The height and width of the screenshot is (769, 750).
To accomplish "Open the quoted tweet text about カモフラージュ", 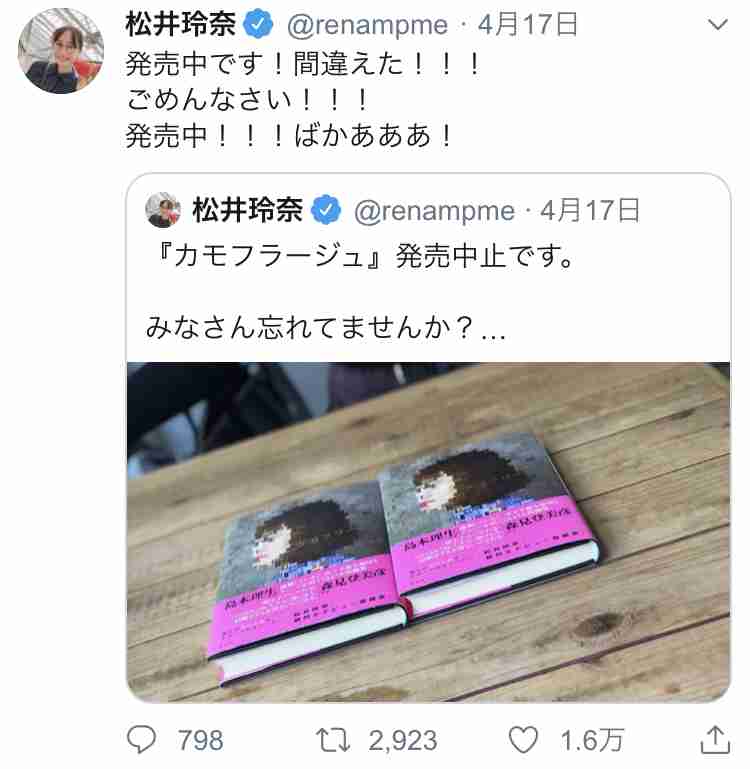I will 363,256.
